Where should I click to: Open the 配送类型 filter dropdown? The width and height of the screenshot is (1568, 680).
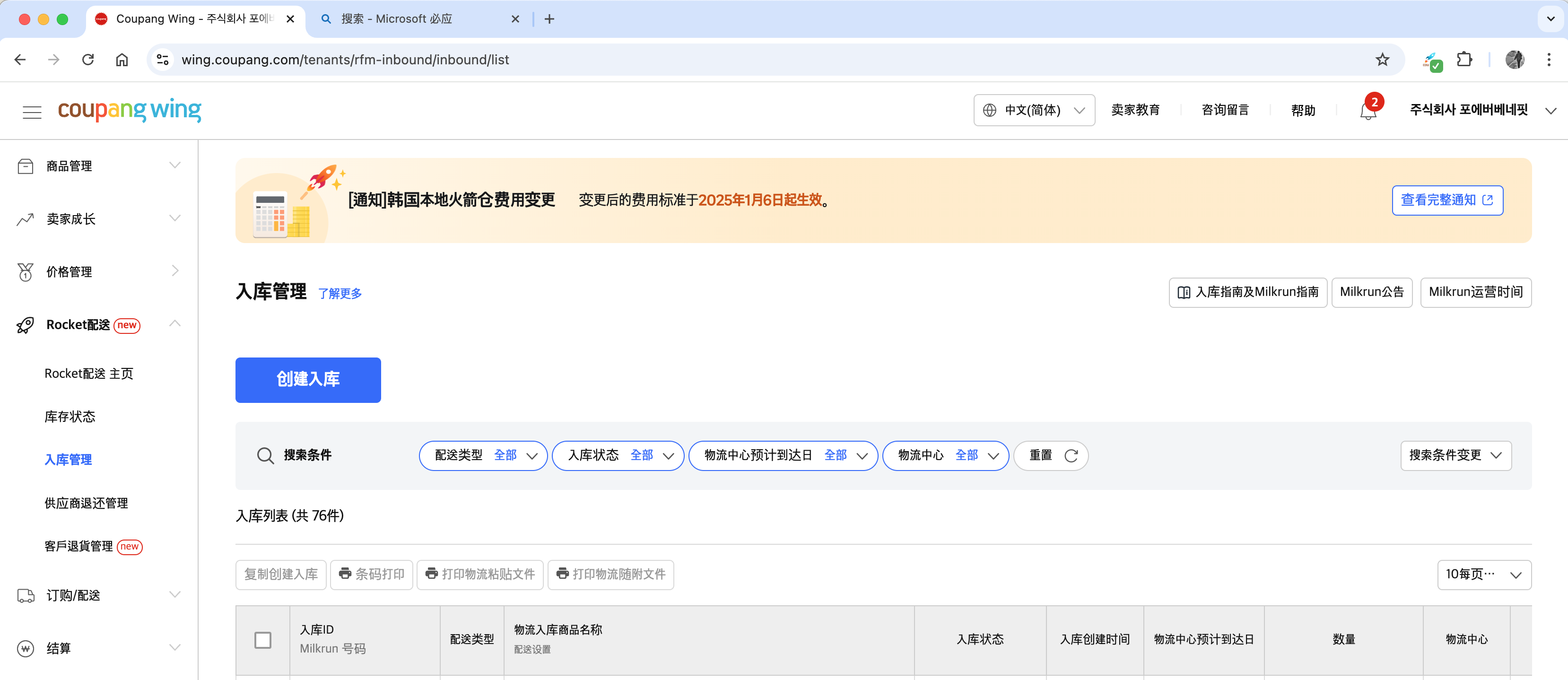pyautogui.click(x=483, y=455)
